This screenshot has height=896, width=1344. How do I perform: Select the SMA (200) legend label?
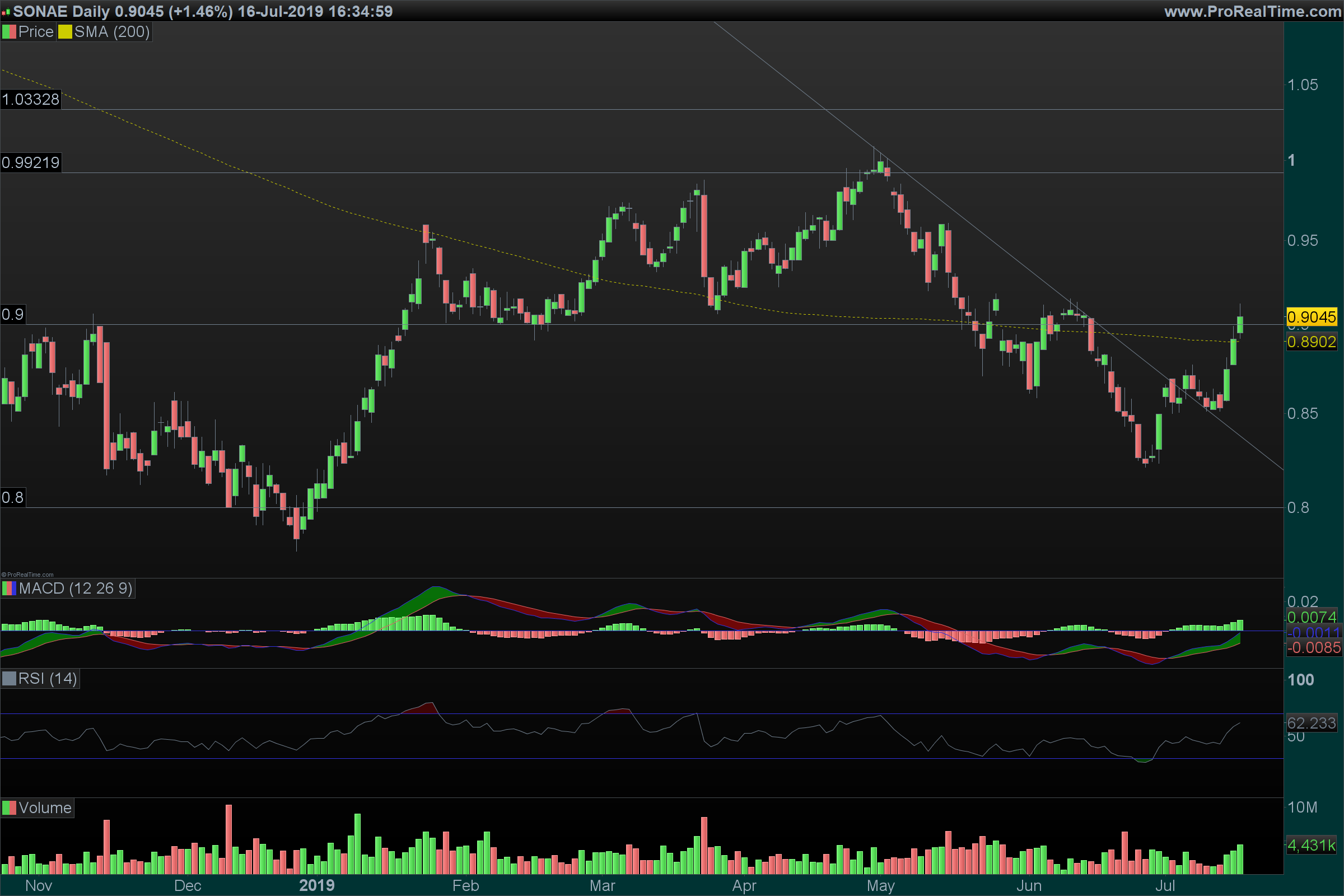coord(111,32)
